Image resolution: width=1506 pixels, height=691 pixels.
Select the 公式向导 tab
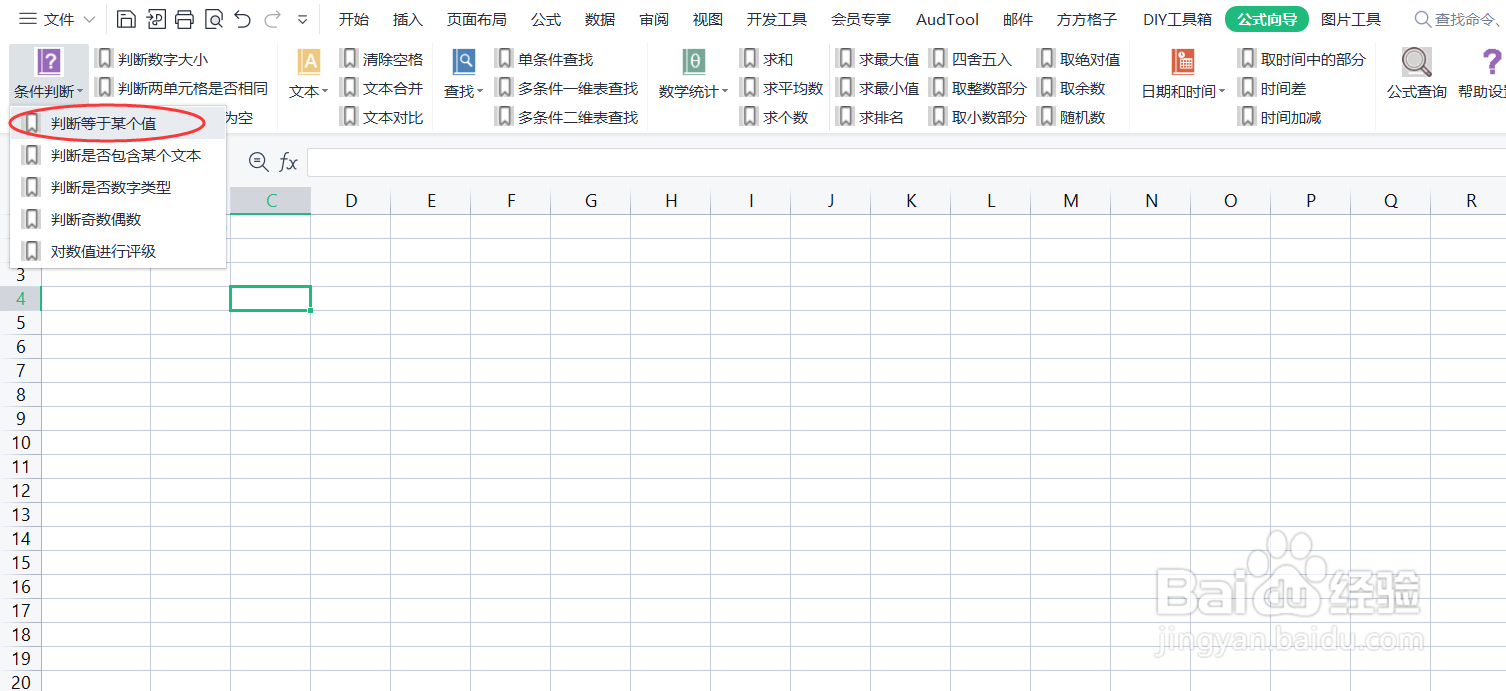1267,19
